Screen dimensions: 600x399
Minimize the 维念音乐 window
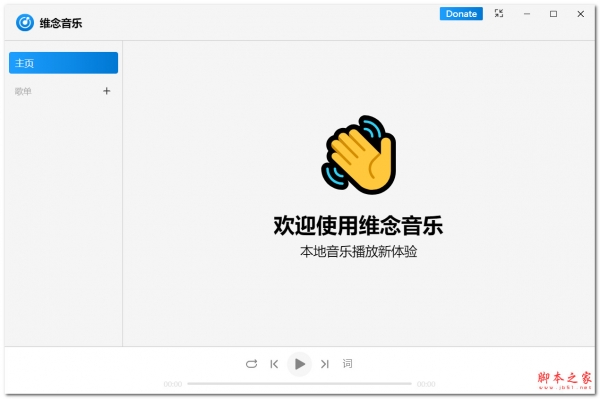click(x=527, y=14)
